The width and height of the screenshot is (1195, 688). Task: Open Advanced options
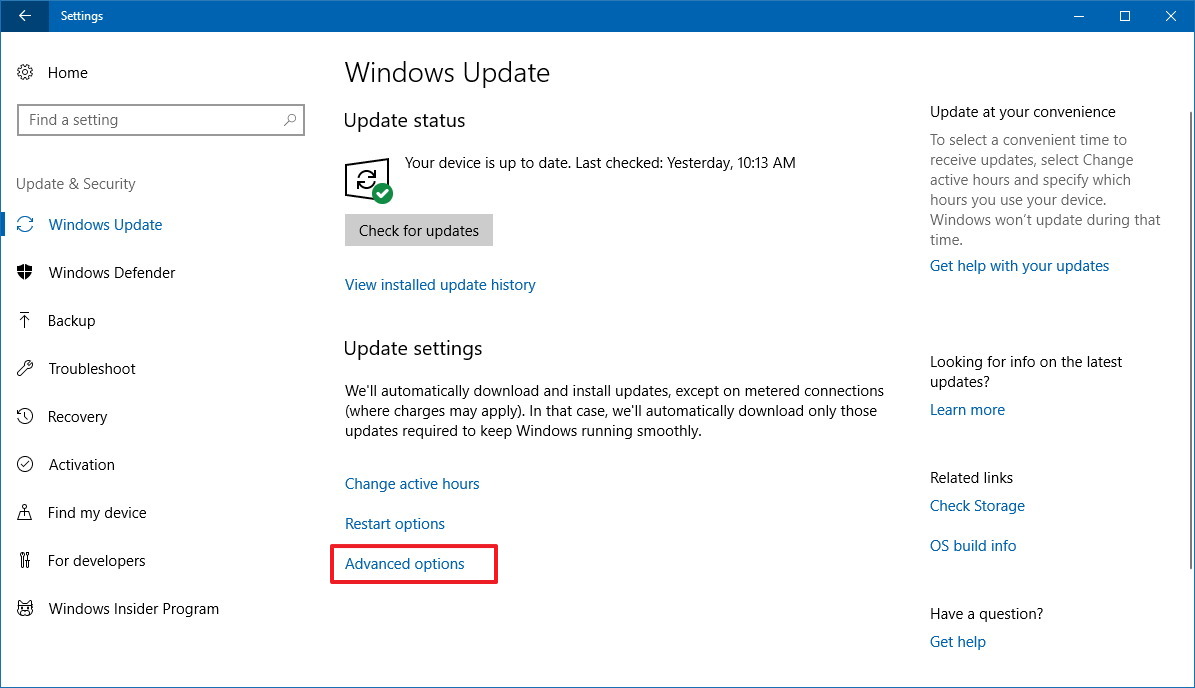click(404, 563)
